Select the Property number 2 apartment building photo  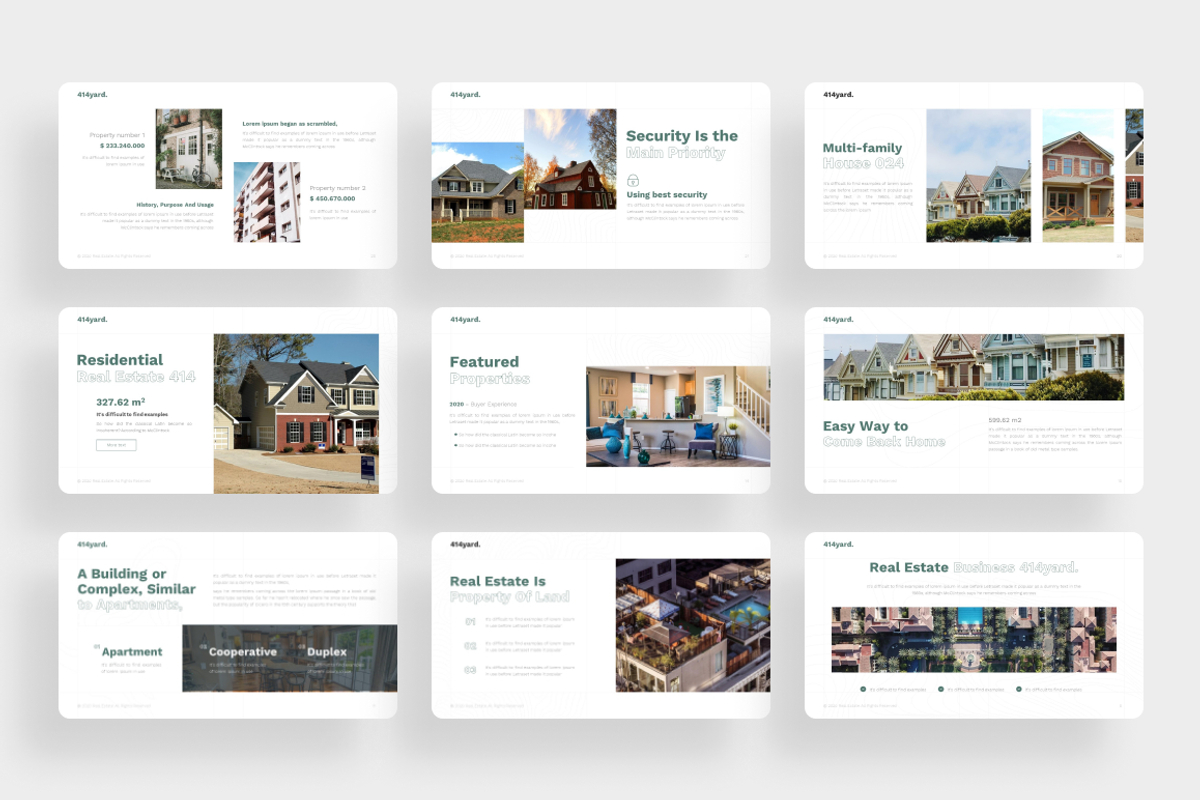267,202
